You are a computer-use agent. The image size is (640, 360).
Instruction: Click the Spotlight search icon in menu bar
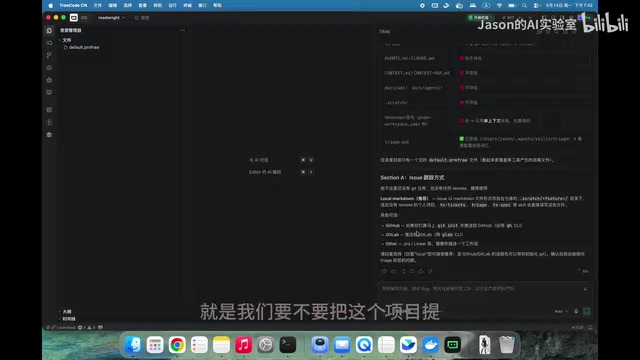click(x=524, y=5)
